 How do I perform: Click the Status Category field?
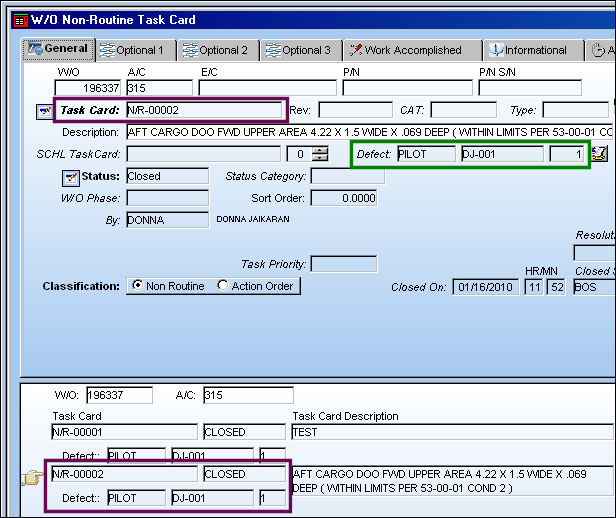[348, 176]
